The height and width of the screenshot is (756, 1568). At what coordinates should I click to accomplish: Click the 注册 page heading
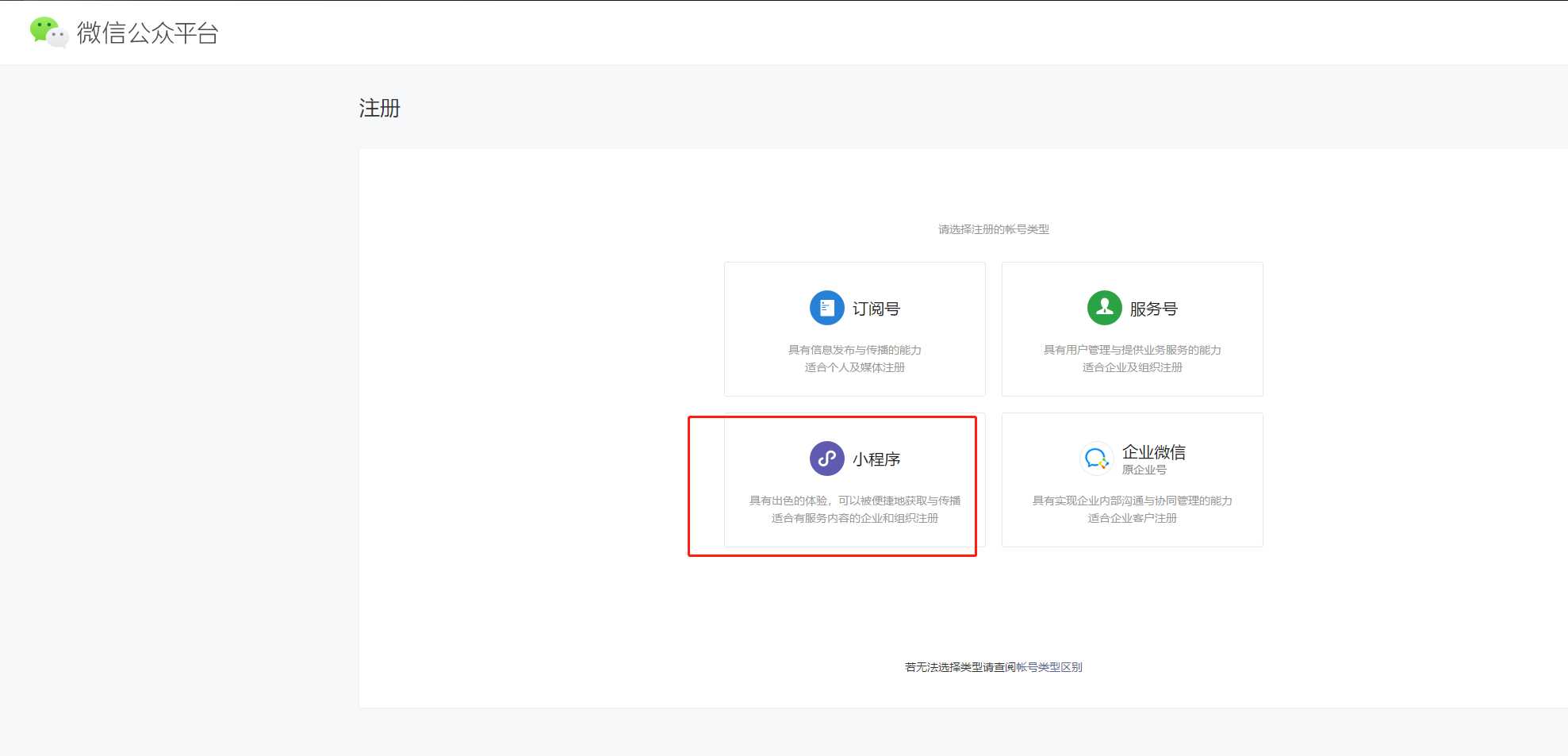pyautogui.click(x=380, y=108)
